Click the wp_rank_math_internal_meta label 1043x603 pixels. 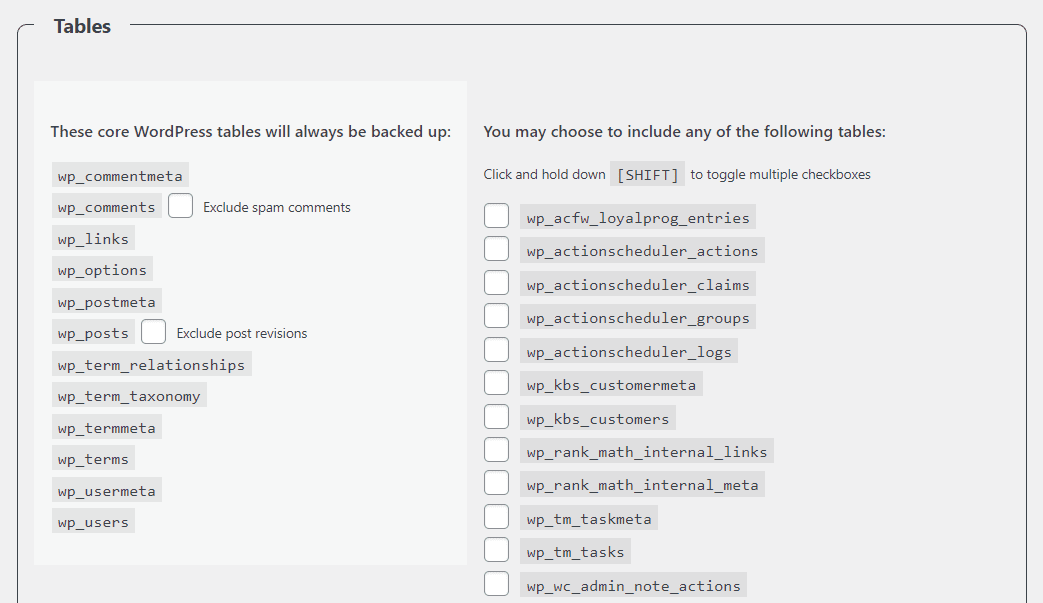642,485
